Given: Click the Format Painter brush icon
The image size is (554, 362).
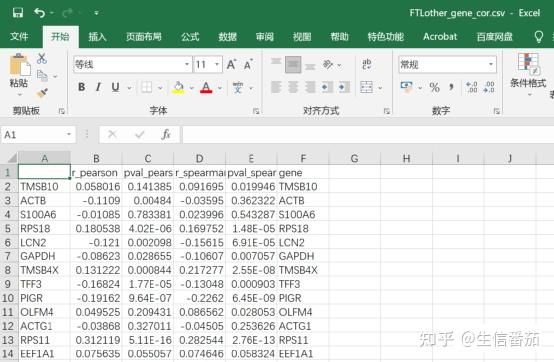Looking at the screenshot, I should (42, 93).
